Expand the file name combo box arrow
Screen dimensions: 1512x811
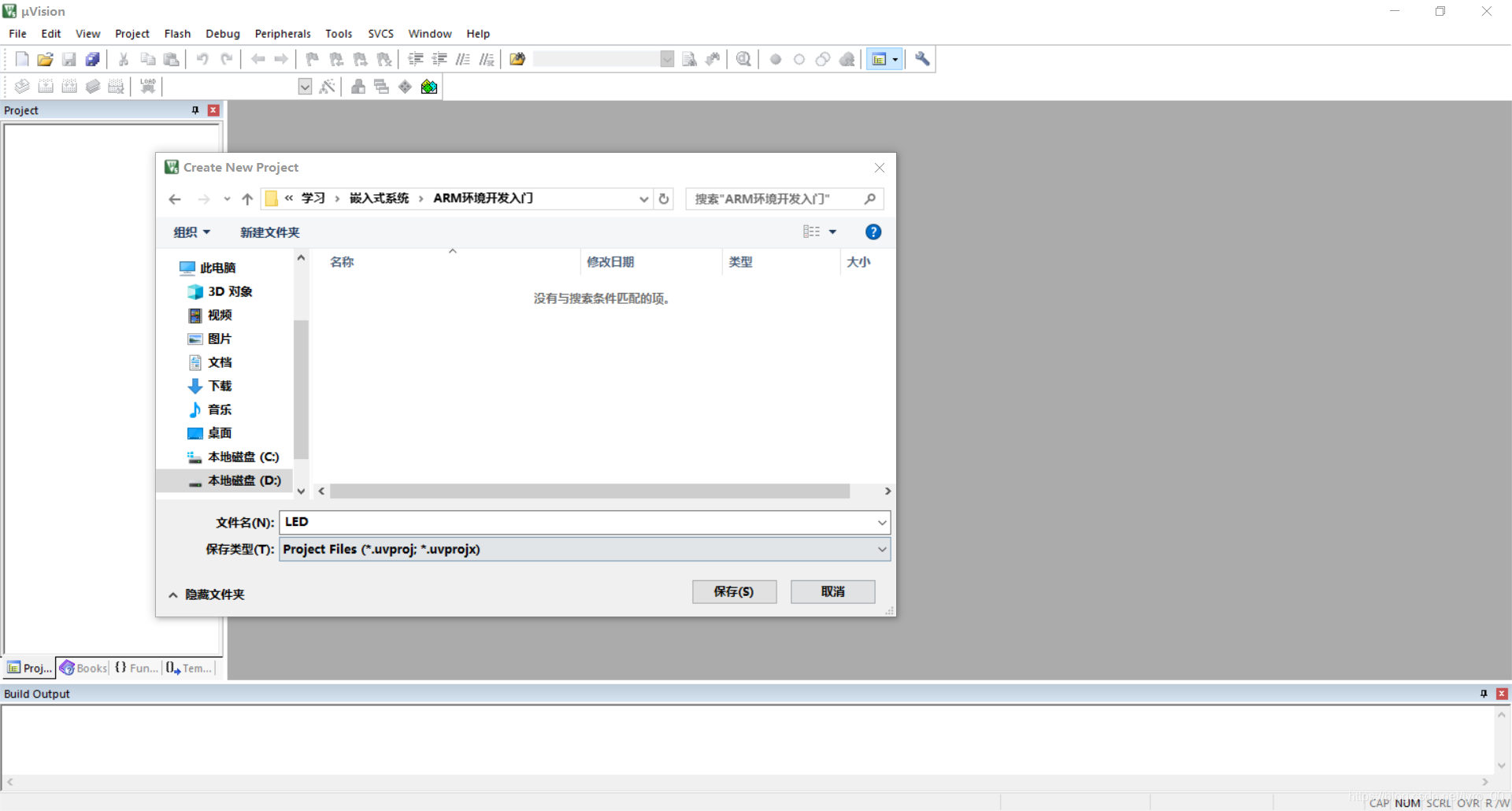[x=882, y=522]
